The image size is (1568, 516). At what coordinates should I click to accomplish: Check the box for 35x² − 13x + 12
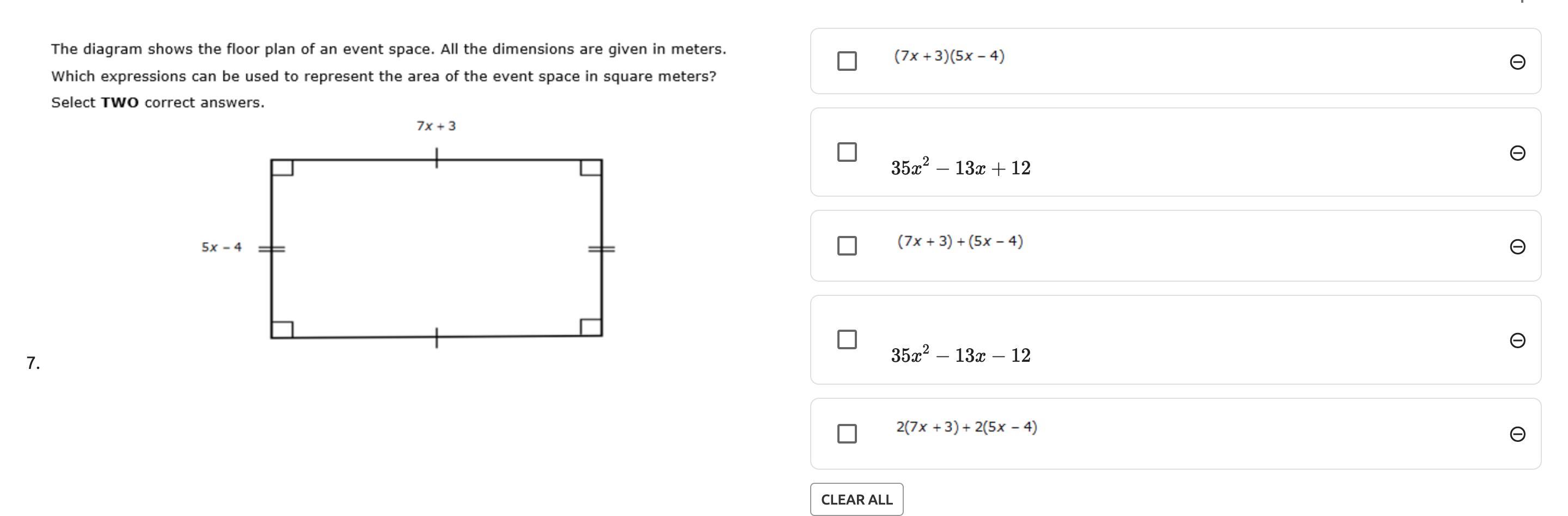(847, 151)
